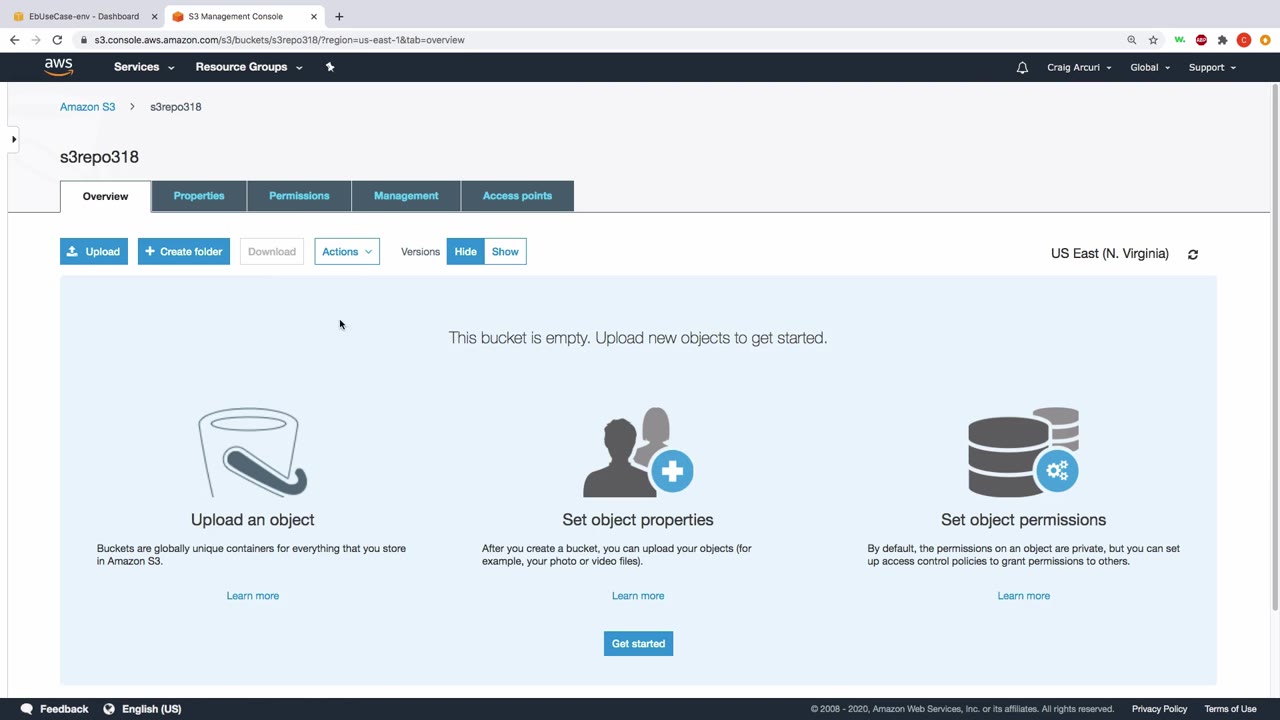
Task: Open the notifications bell
Action: click(1022, 68)
